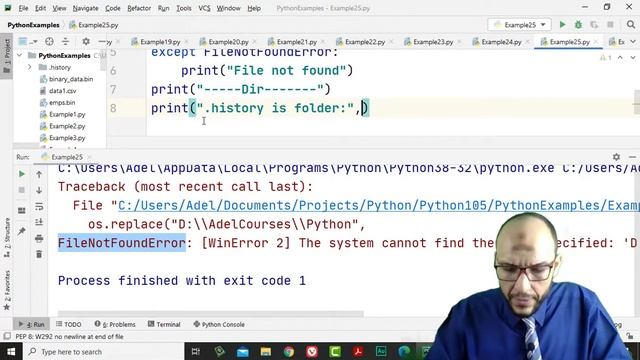Open Search Everywhere magnifier icon
Screen dimensions: 640x360
pyautogui.click(x=631, y=25)
